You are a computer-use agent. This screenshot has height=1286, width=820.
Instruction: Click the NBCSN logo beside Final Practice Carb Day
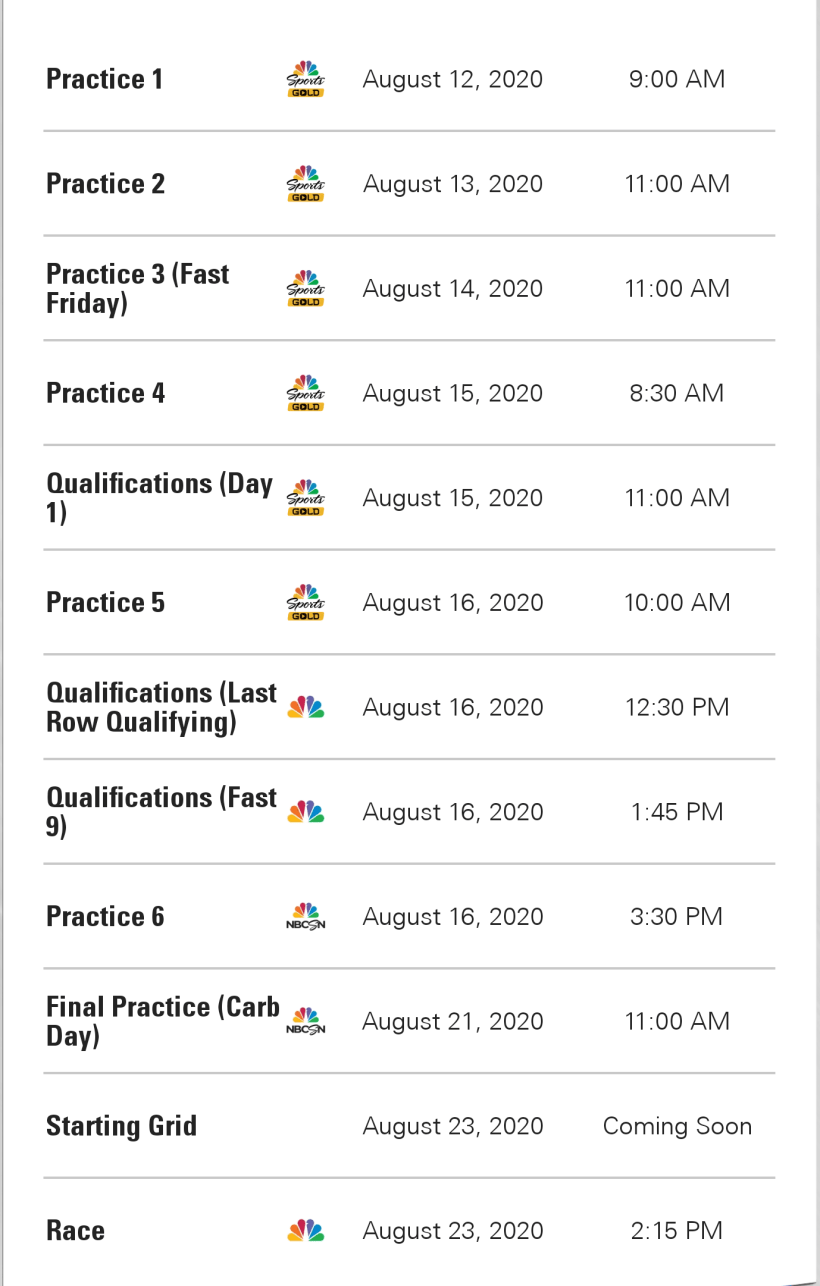305,1021
